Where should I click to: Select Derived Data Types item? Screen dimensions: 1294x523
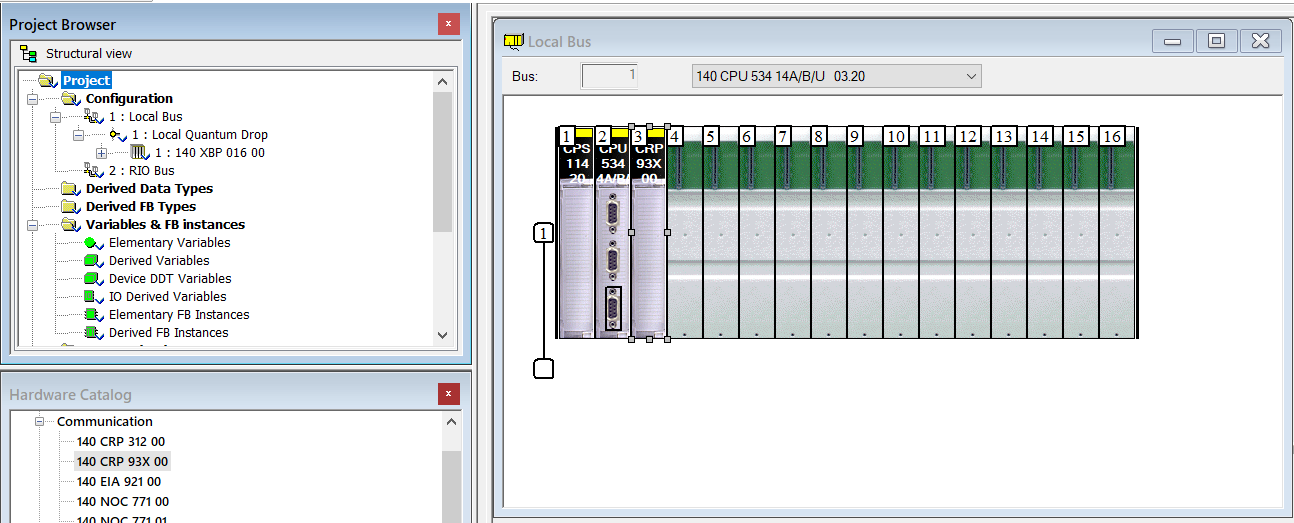tap(149, 189)
